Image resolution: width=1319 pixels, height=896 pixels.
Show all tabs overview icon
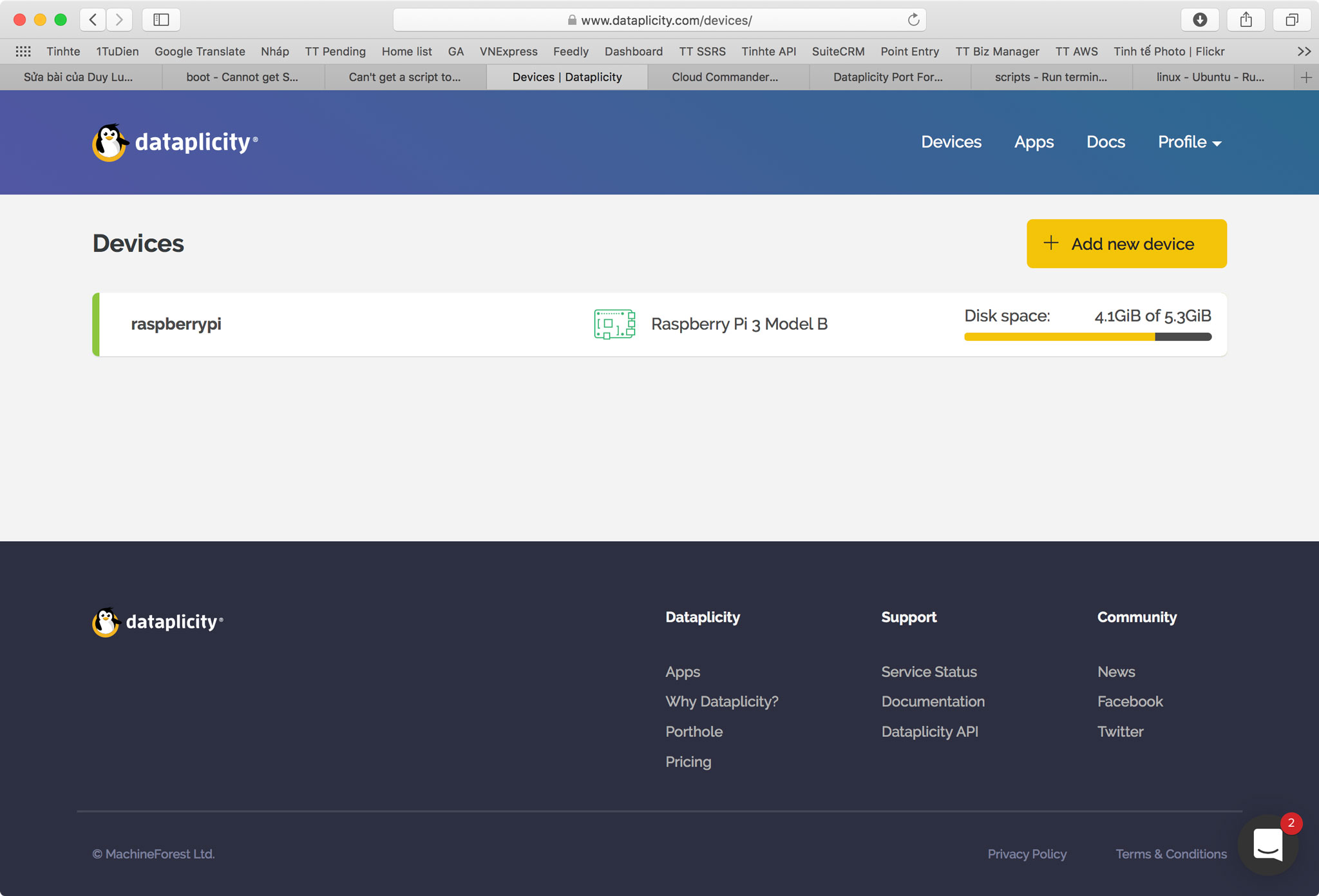tap(1292, 20)
